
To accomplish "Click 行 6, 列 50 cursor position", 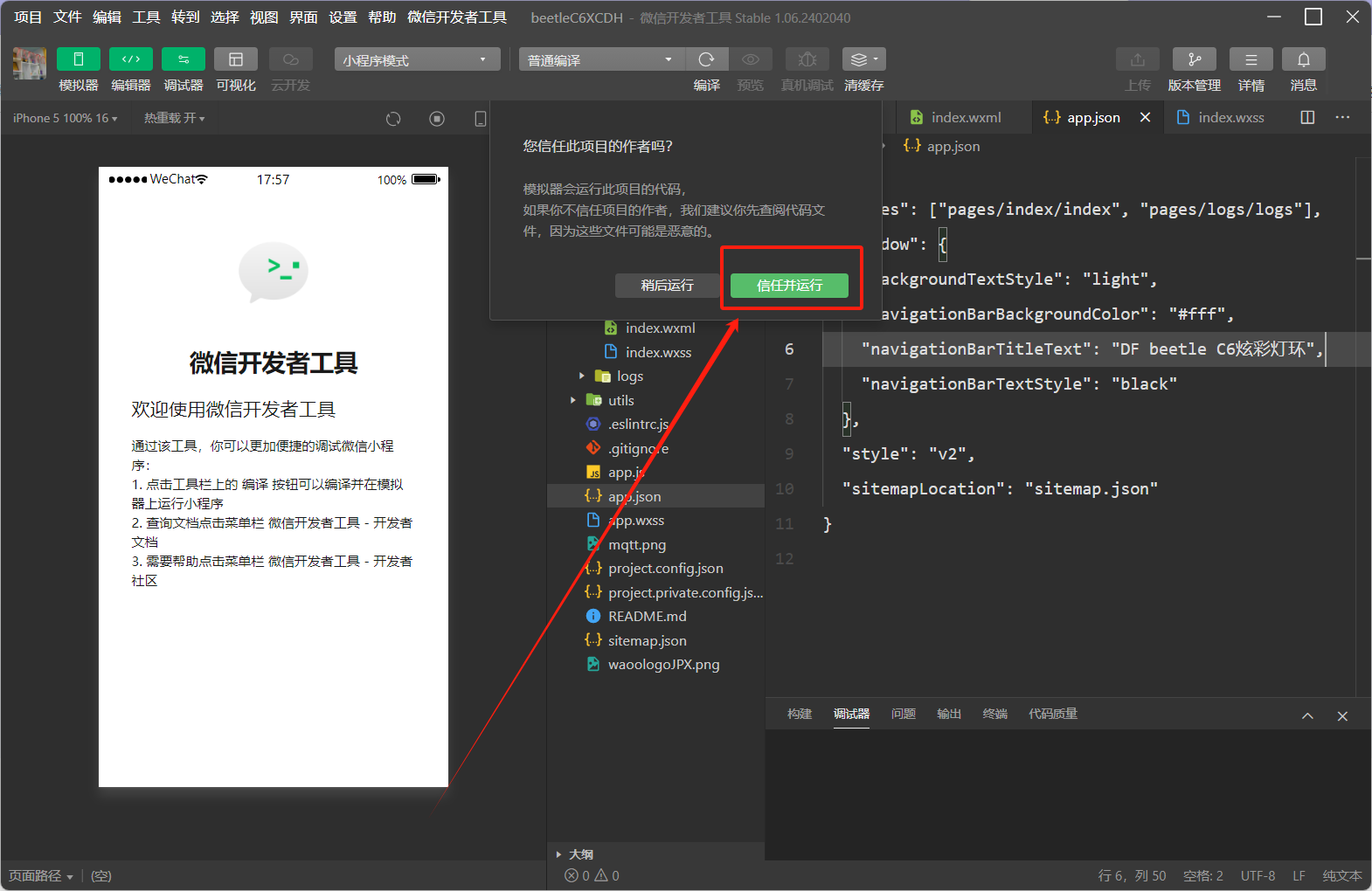I will coord(1132,875).
